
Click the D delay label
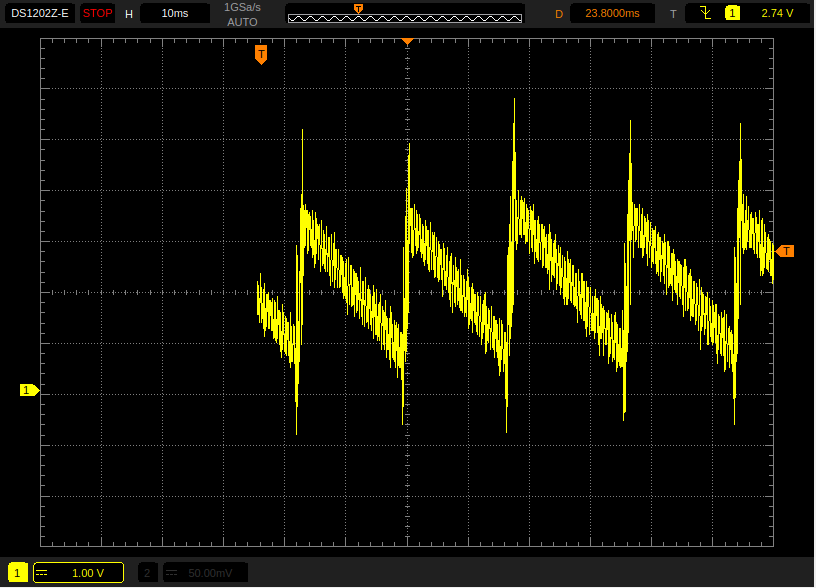(x=559, y=14)
